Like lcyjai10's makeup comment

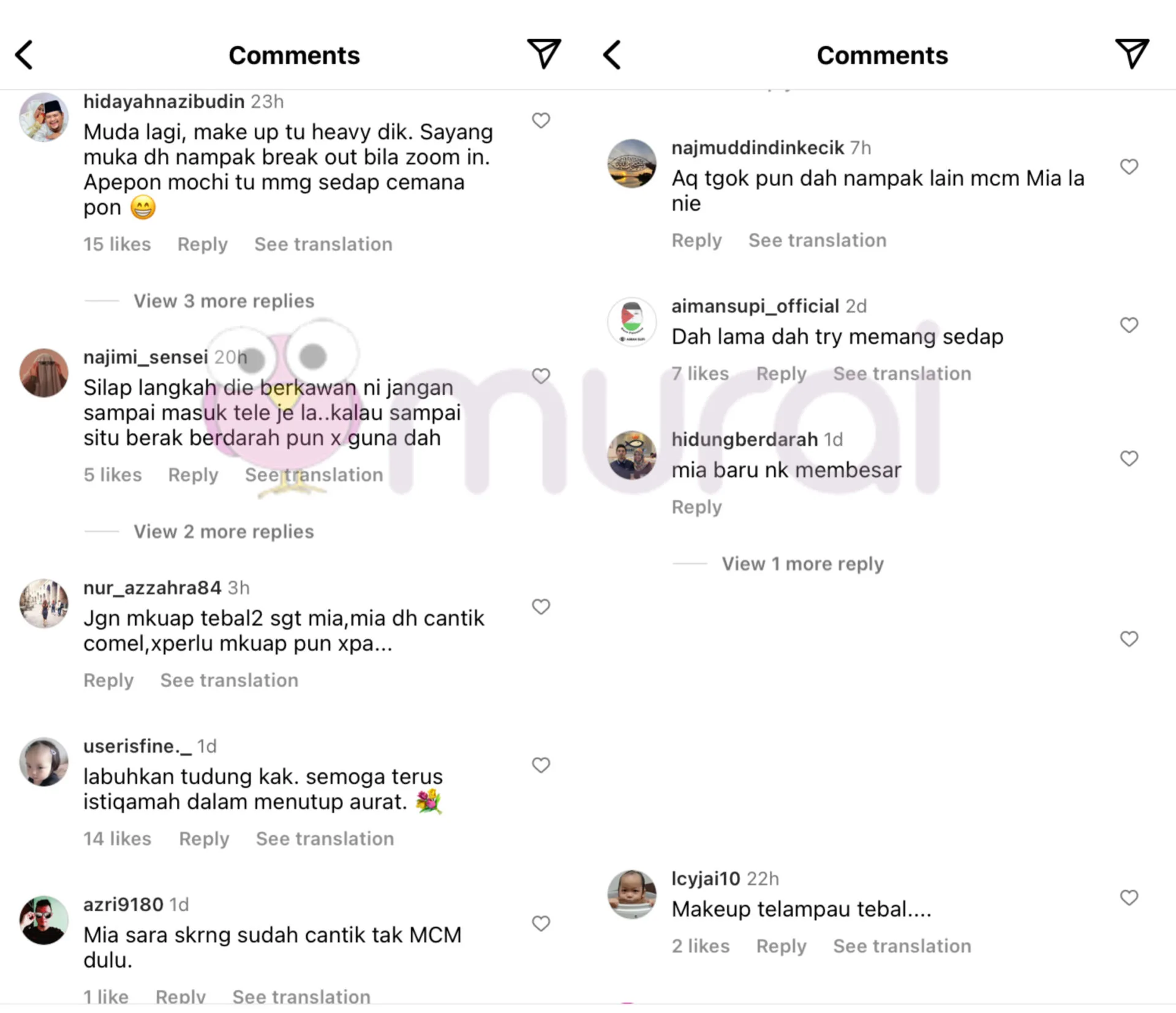coord(1129,898)
